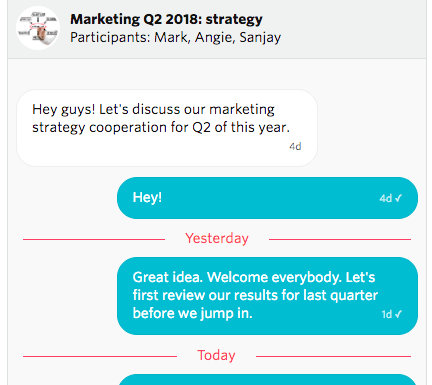Select the 'Hey guys! Let's discuss' message bubble
The height and width of the screenshot is (385, 432).
pyautogui.click(x=167, y=128)
